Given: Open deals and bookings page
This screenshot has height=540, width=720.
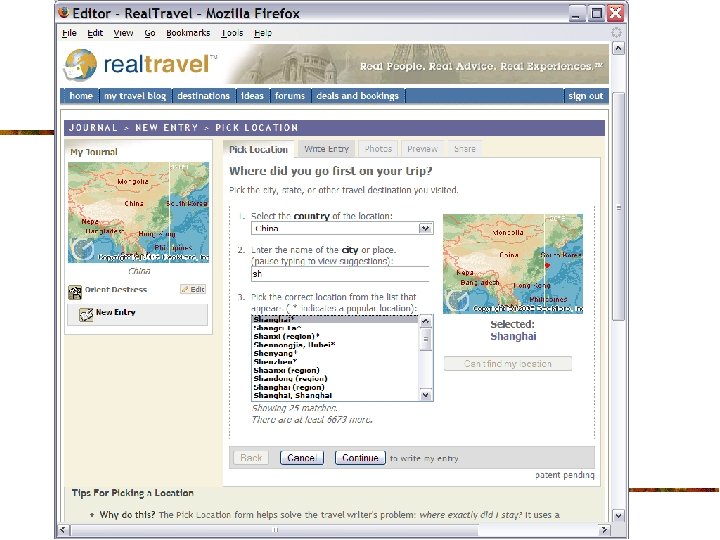Looking at the screenshot, I should point(358,96).
